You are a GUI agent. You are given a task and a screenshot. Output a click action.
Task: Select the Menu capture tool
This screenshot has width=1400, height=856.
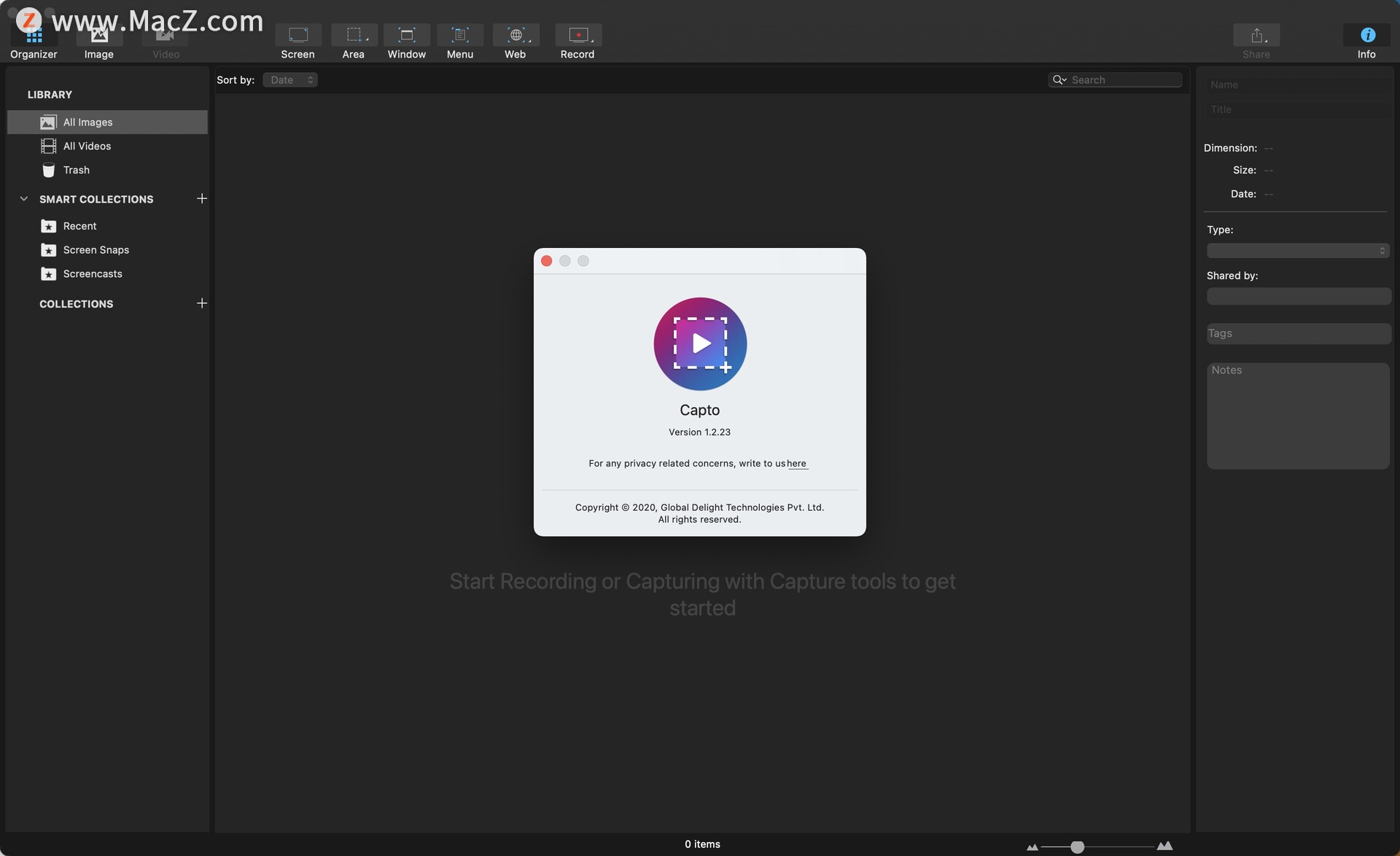click(x=459, y=42)
